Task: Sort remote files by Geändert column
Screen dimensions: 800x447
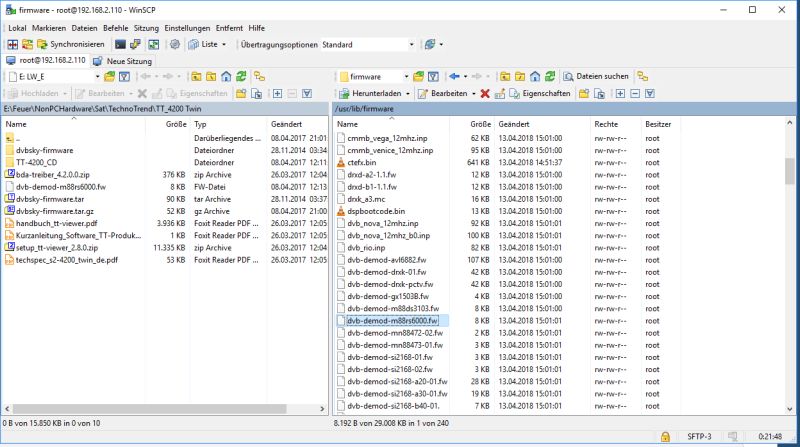Action: coord(513,124)
